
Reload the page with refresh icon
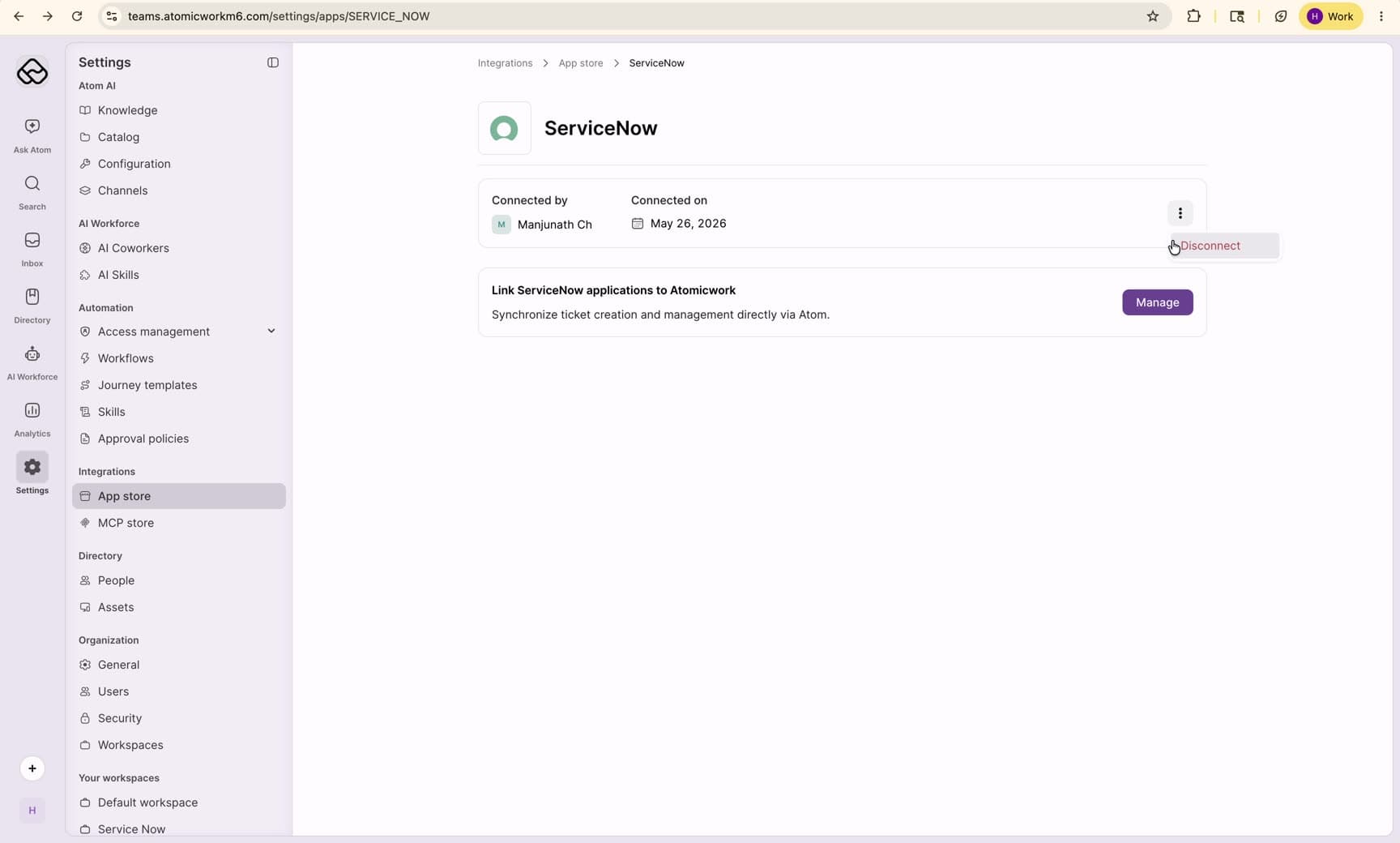(77, 16)
